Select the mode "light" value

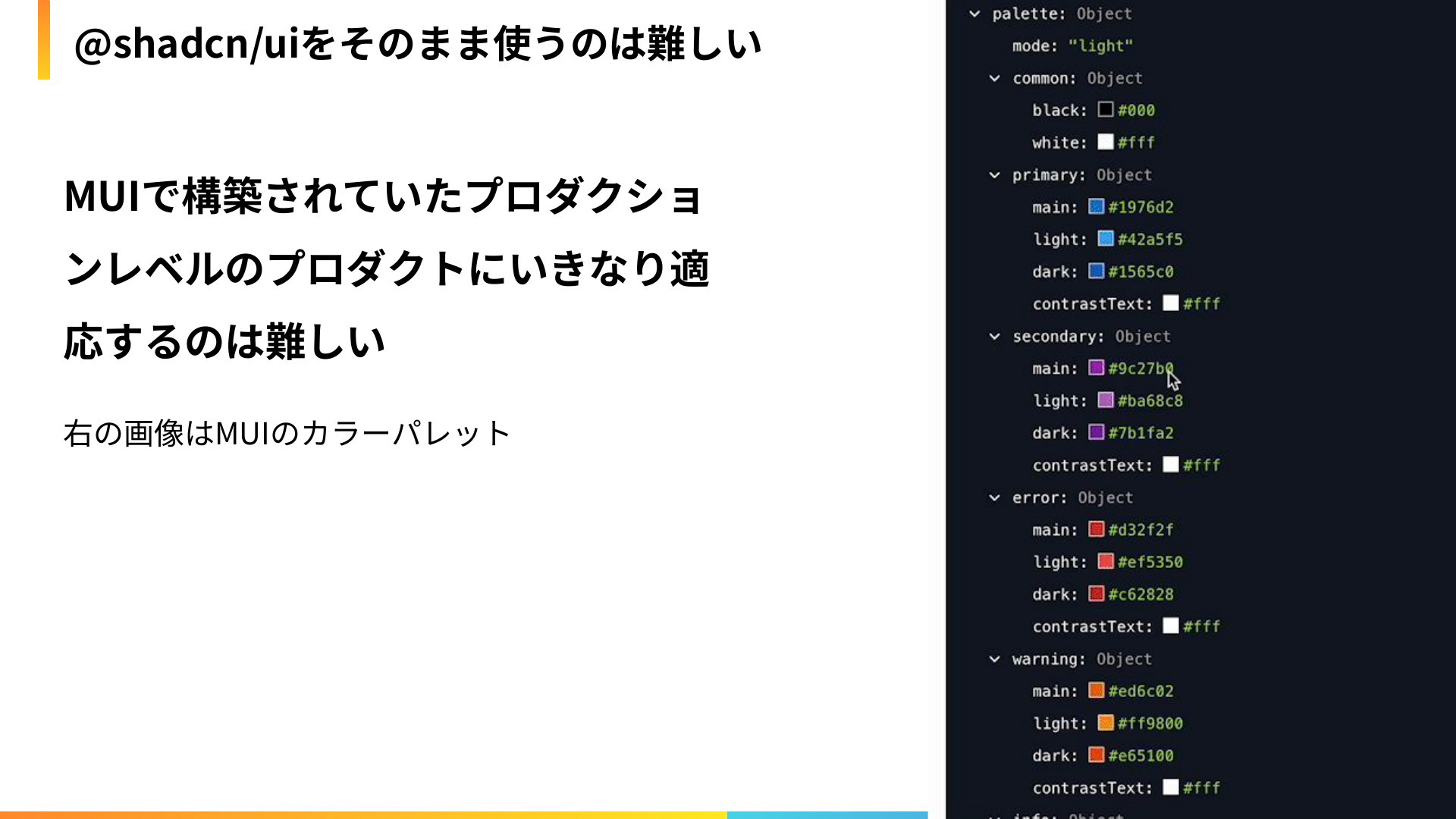click(1100, 46)
